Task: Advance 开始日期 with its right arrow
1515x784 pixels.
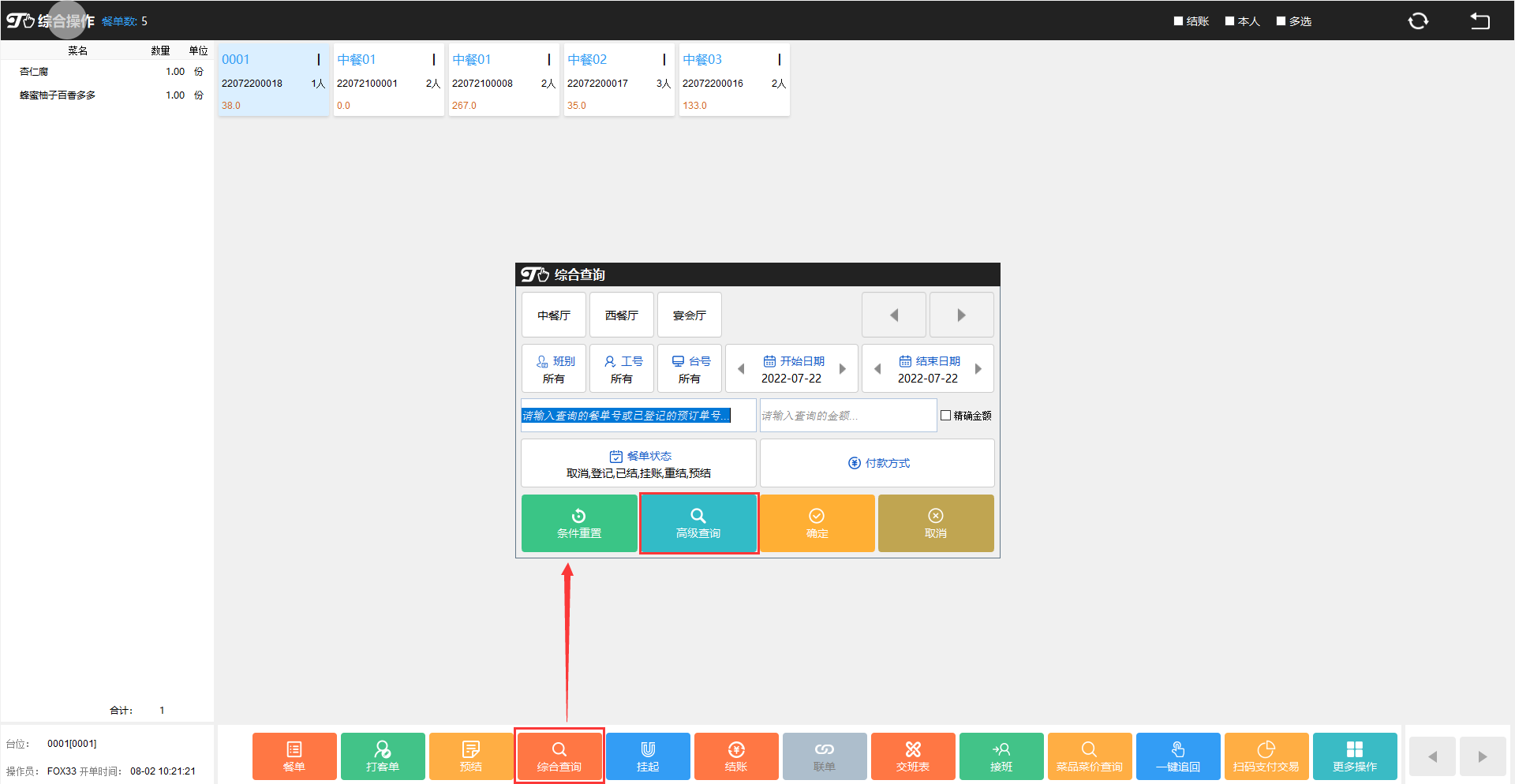Action: 843,368
